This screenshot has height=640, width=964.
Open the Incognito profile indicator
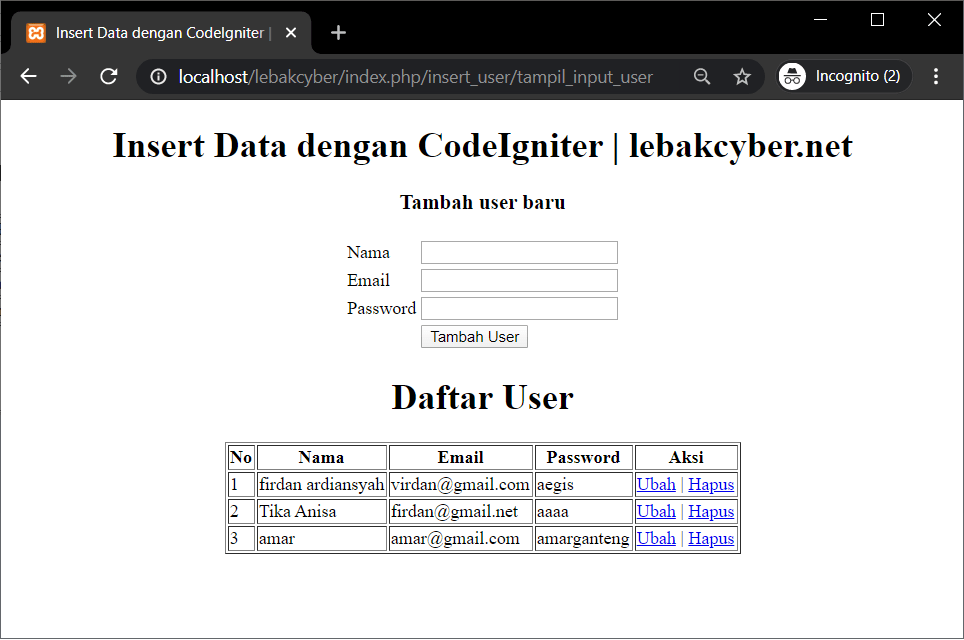(842, 76)
